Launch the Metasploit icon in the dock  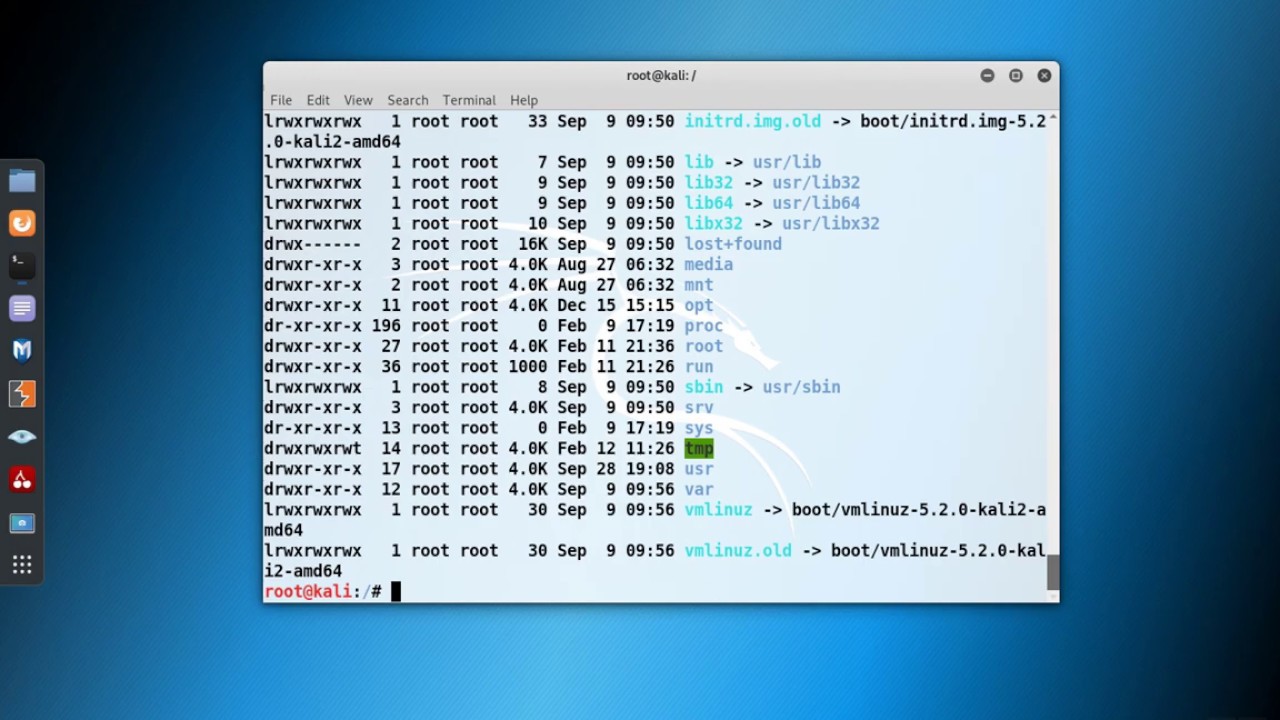[22, 350]
